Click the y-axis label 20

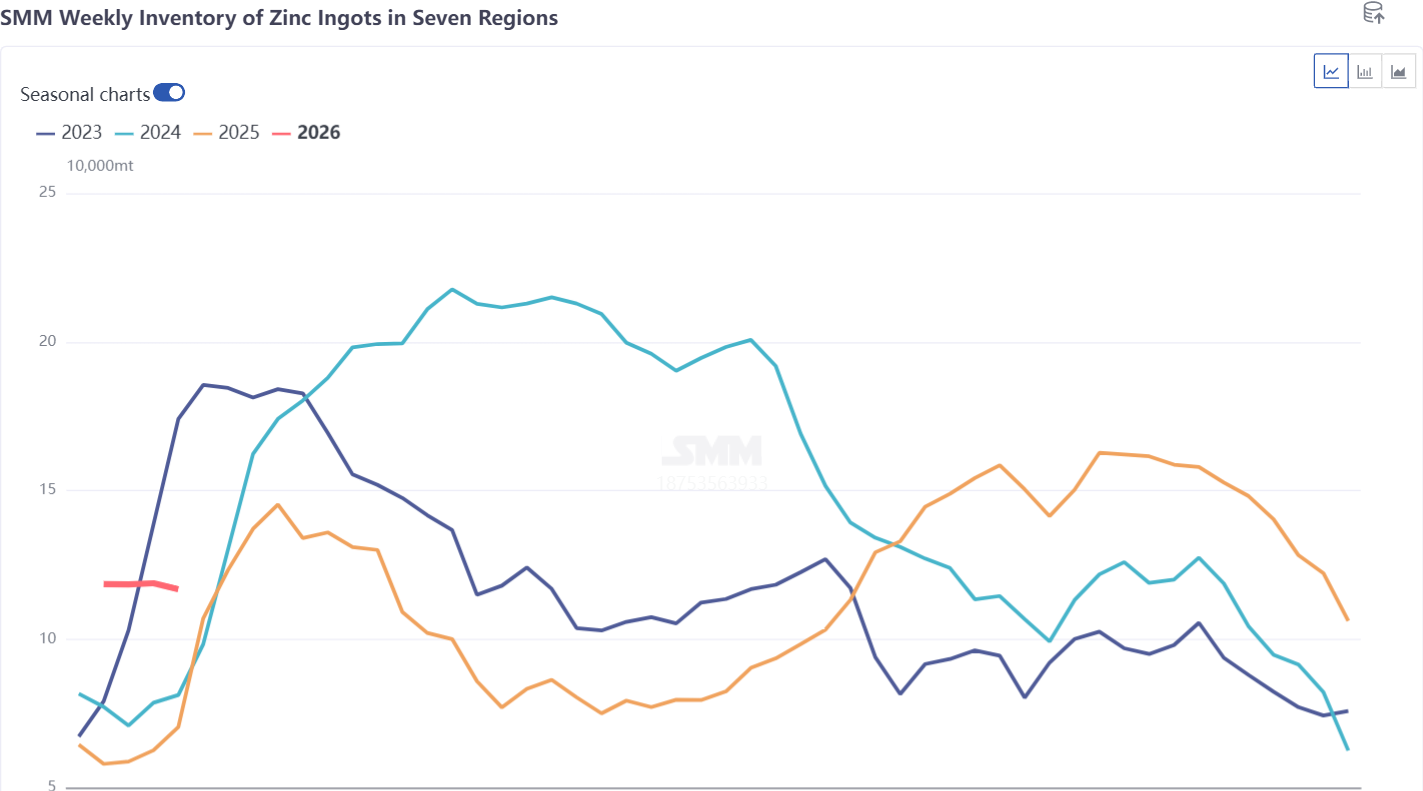pyautogui.click(x=47, y=342)
